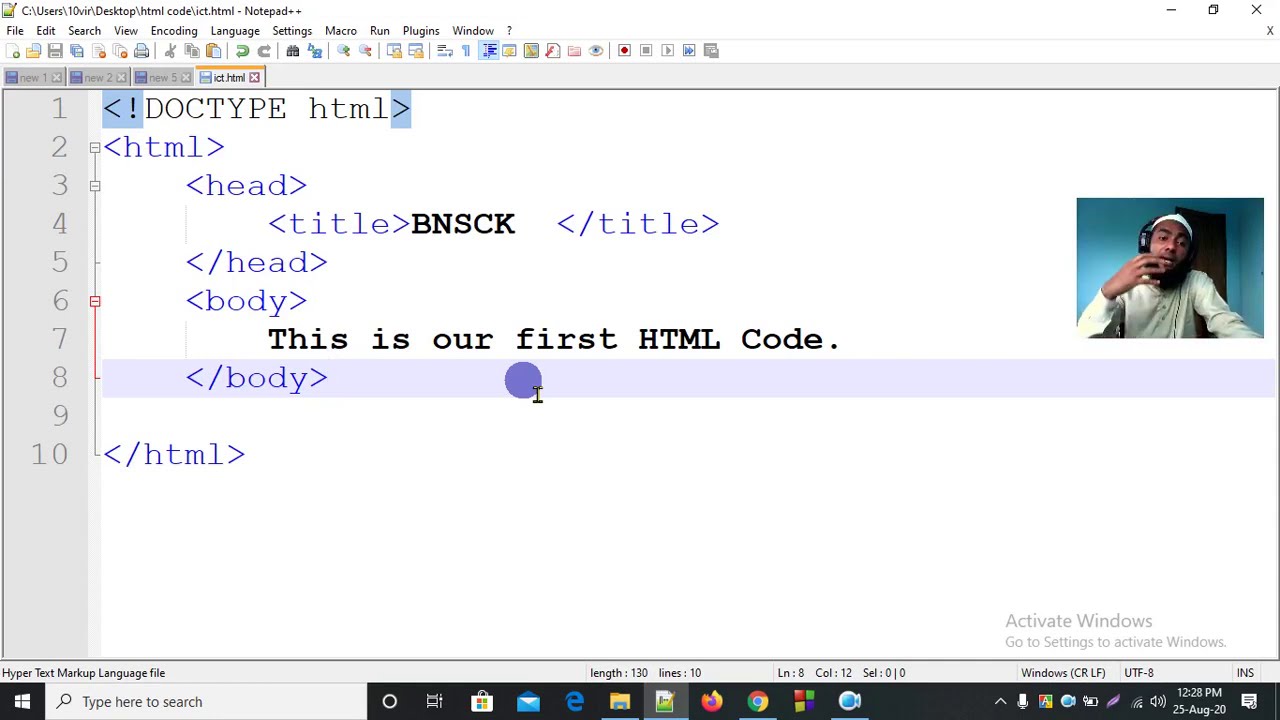Switch to the new 1 tab

point(33,78)
